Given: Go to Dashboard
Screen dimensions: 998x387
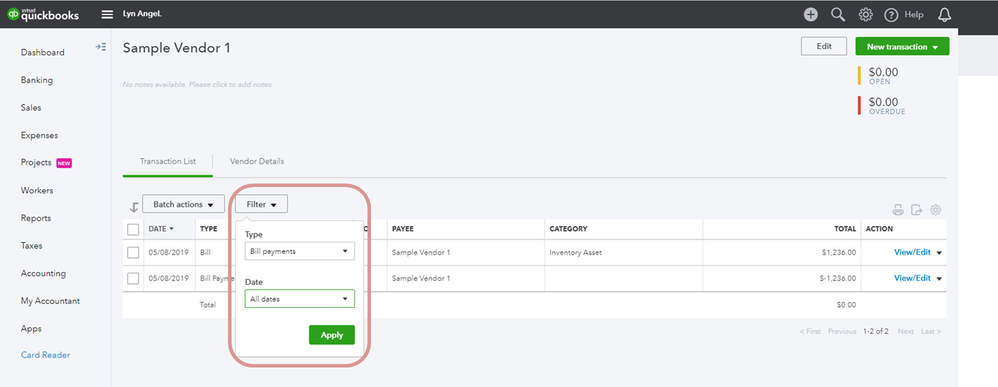Looking at the screenshot, I should 43,52.
